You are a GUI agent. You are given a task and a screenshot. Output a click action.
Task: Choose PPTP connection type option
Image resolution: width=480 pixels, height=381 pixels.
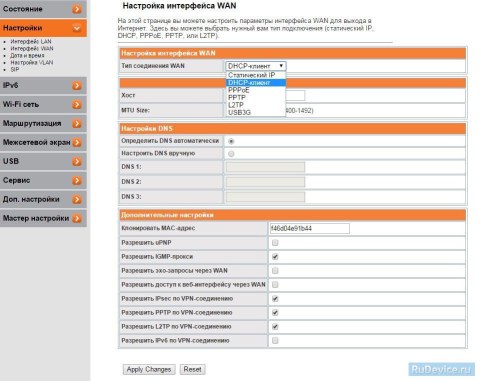pos(256,98)
